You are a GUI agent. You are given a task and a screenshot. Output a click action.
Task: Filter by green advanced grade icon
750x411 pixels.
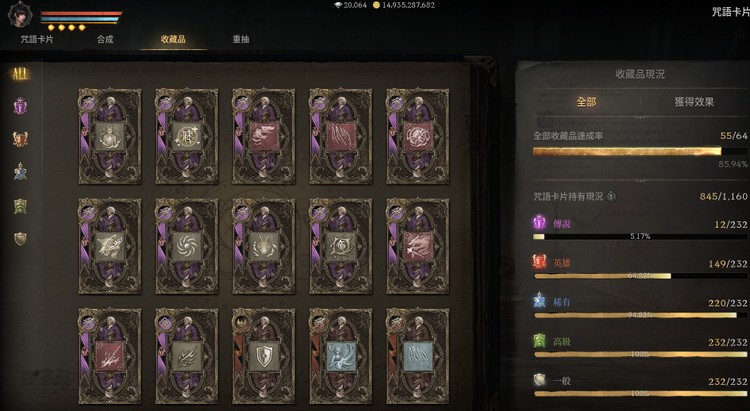coord(20,206)
